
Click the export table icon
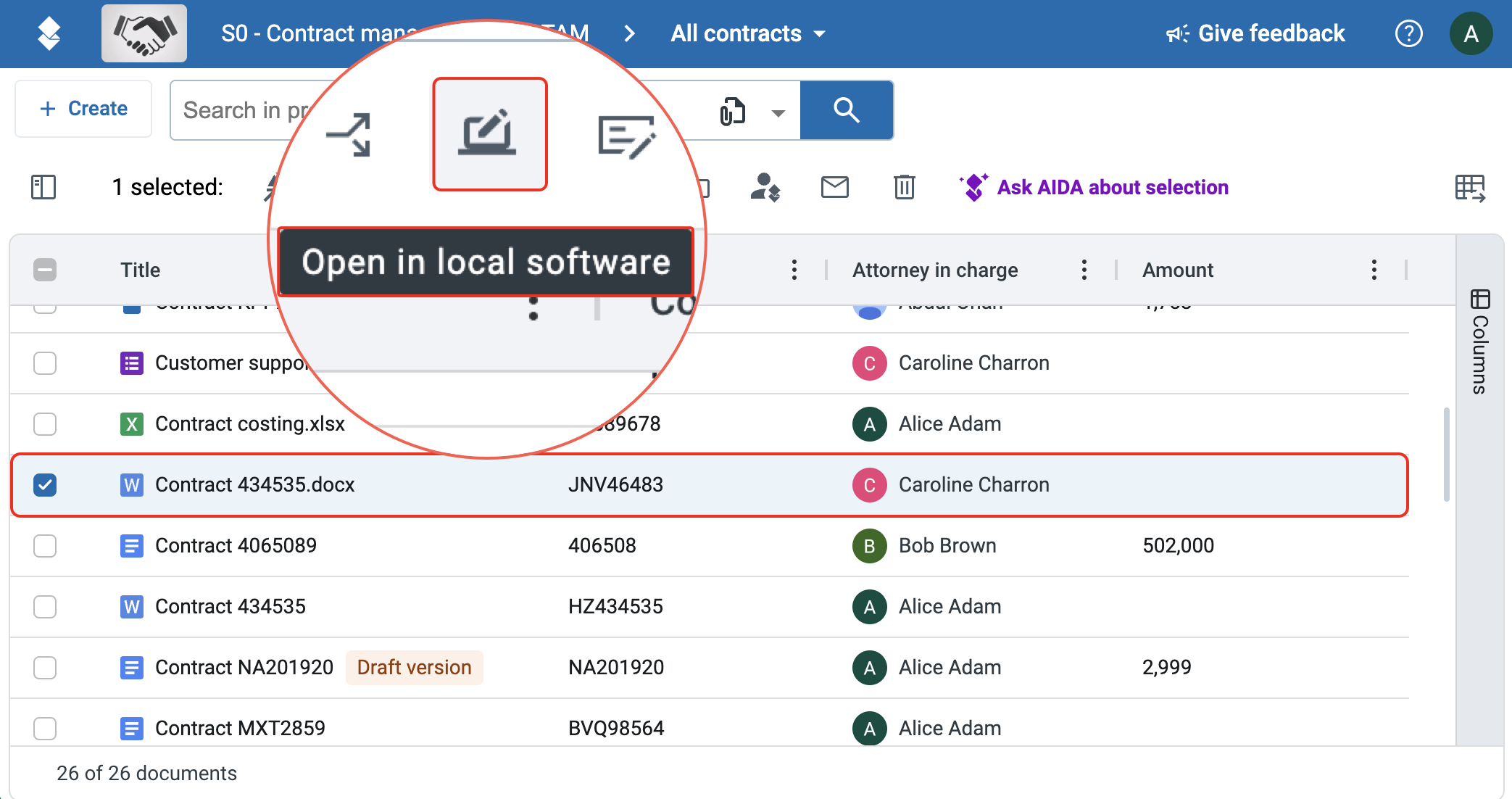coord(1470,188)
